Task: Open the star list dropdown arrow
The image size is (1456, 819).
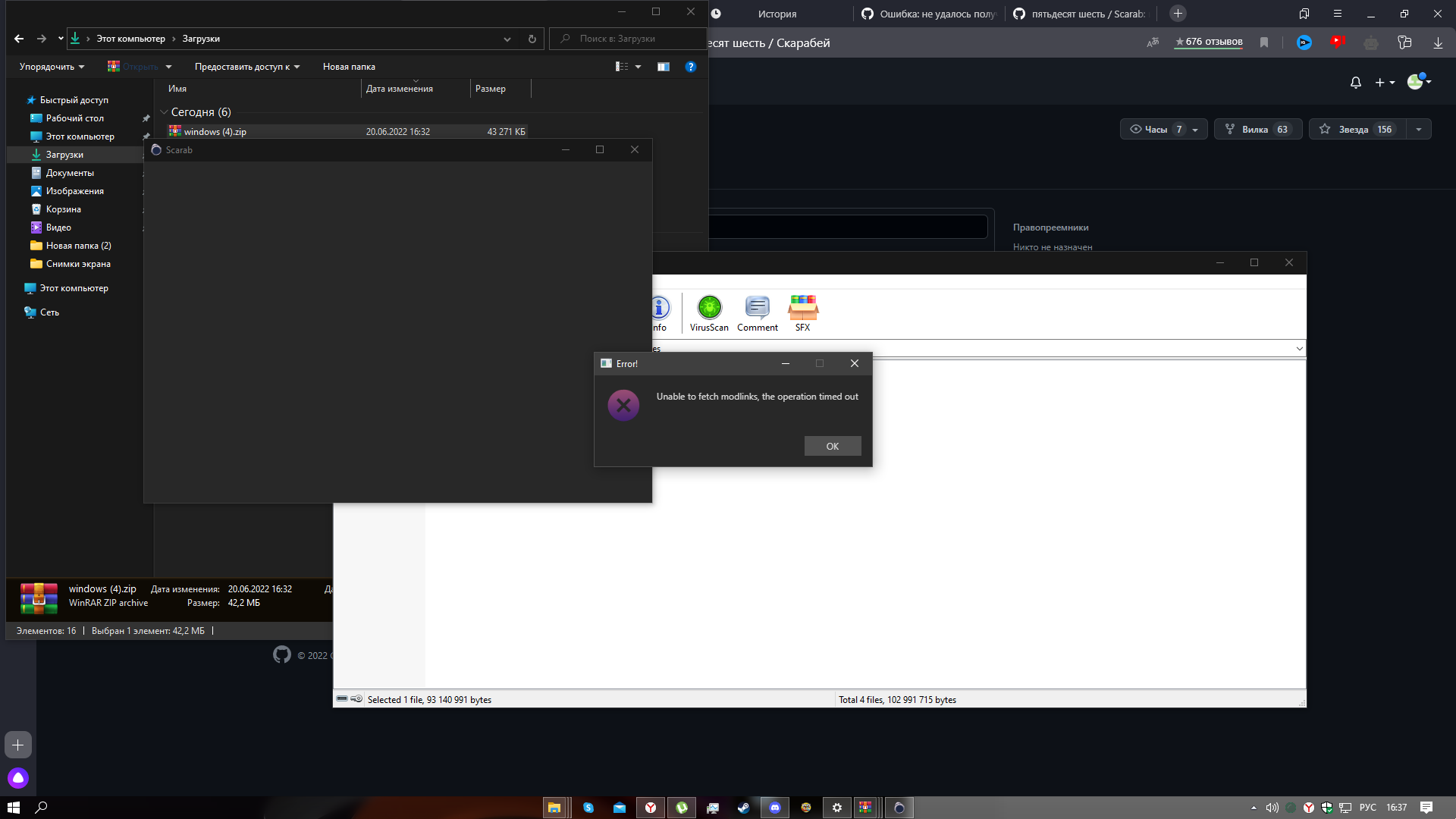Action: (x=1418, y=129)
